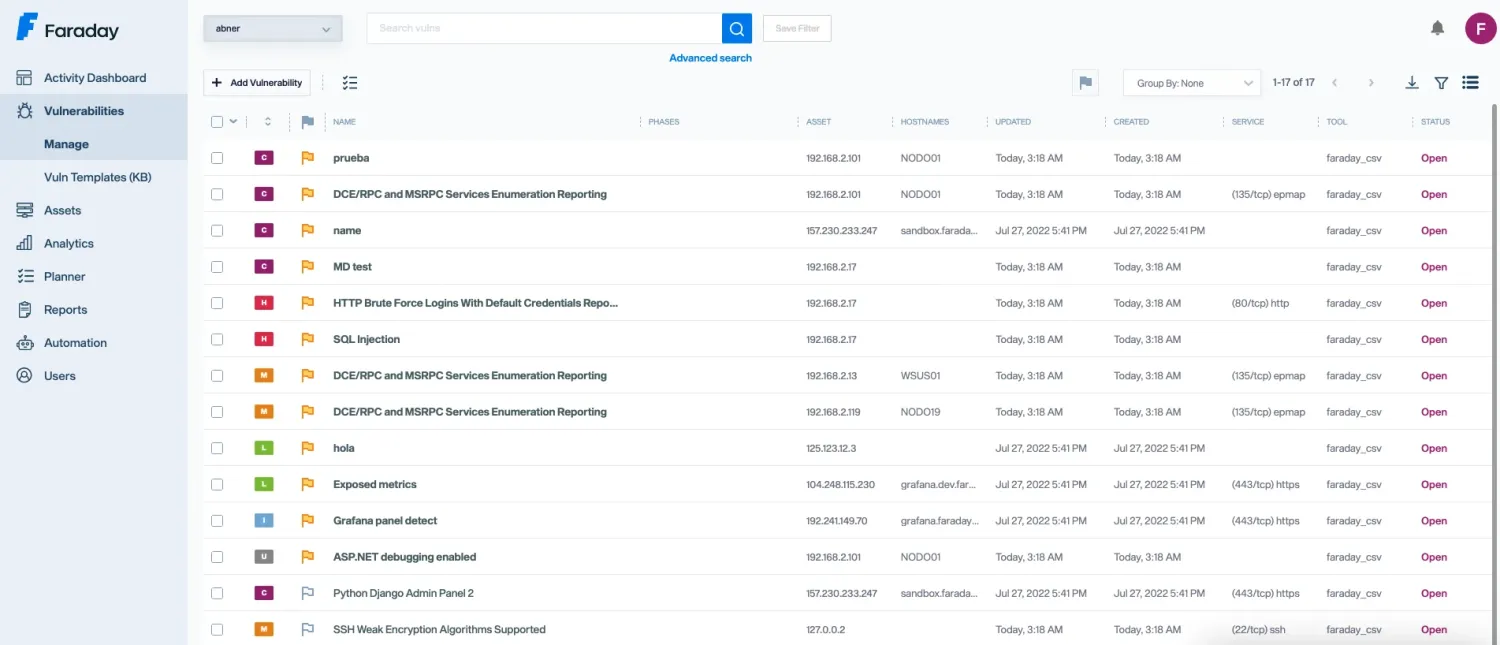Go to next page arrow
Image resolution: width=1500 pixels, height=645 pixels.
[x=1371, y=83]
